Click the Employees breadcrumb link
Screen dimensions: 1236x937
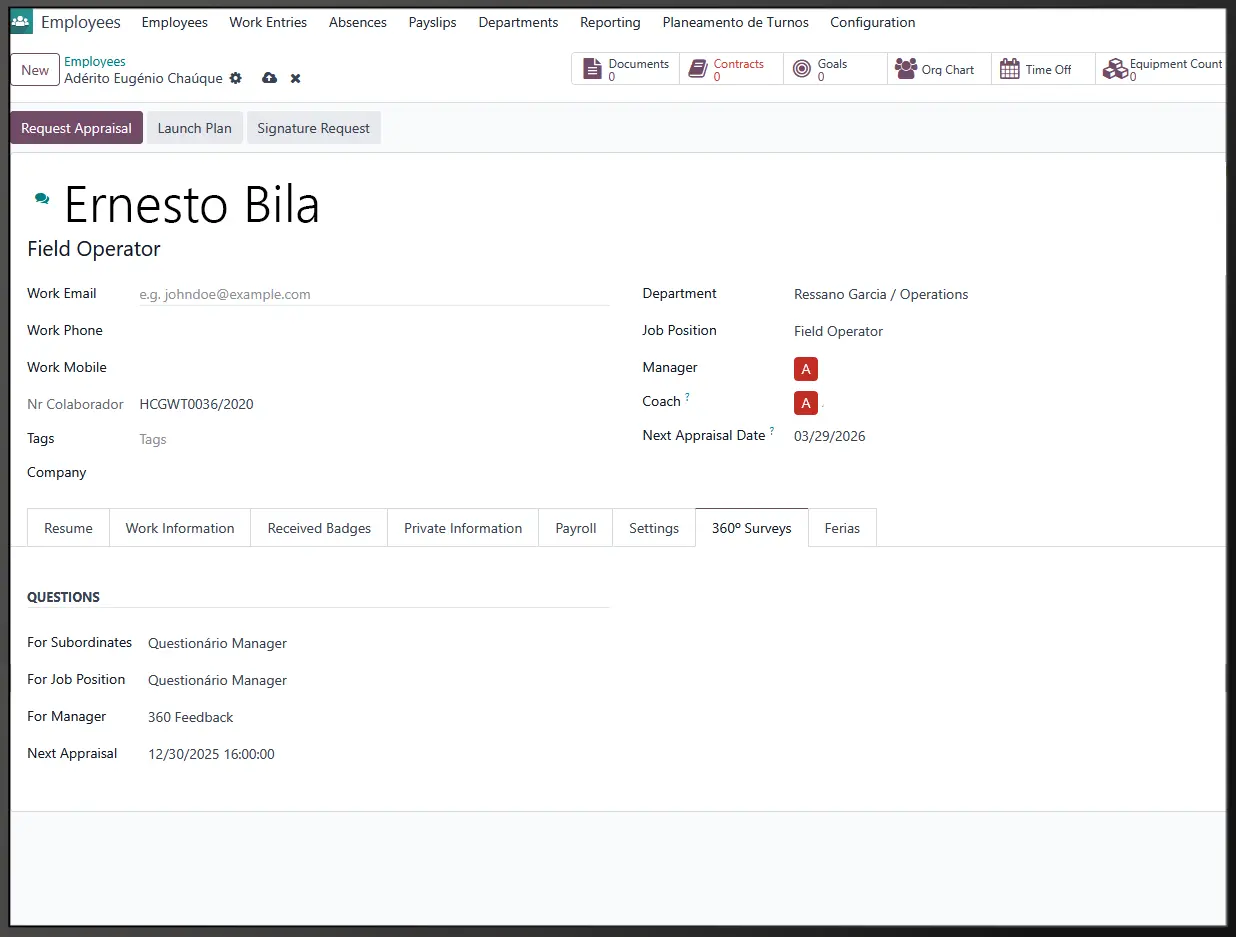click(x=95, y=62)
